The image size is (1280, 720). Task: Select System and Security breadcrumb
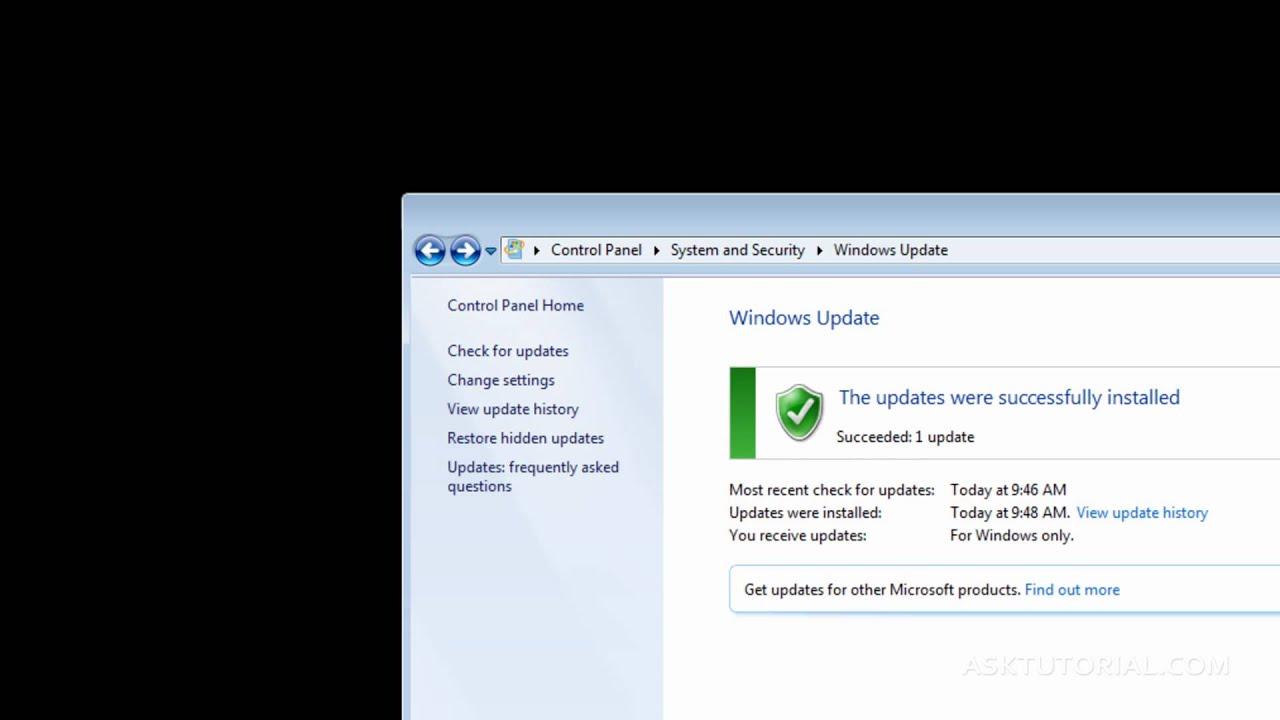(x=737, y=250)
